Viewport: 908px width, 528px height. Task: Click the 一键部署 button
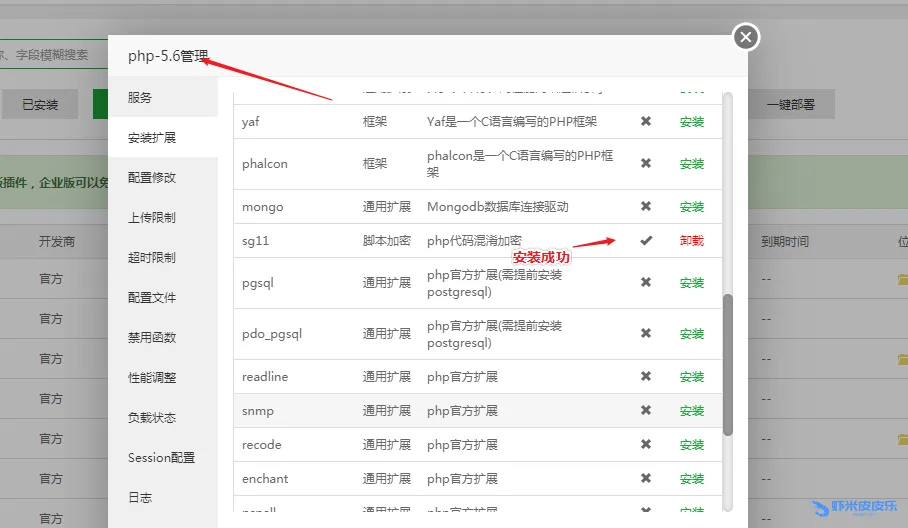790,104
